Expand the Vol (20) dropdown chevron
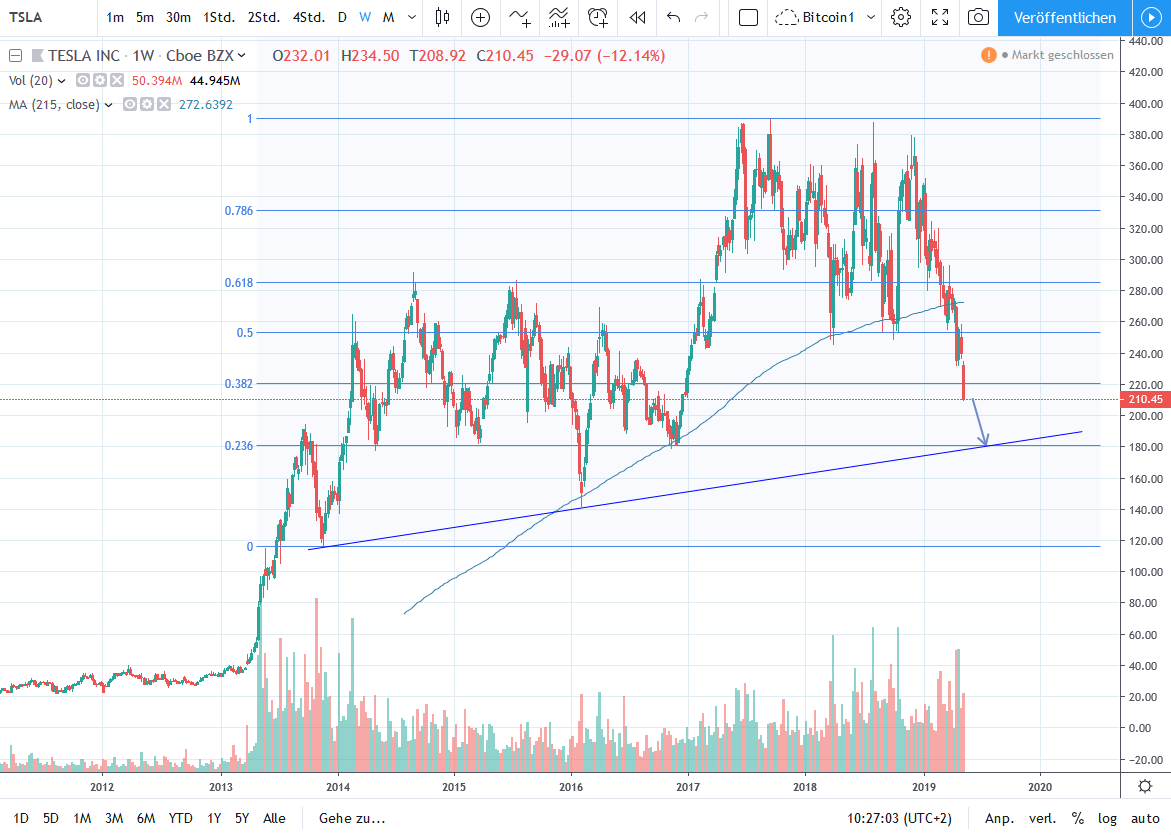The width and height of the screenshot is (1171, 835). point(61,81)
